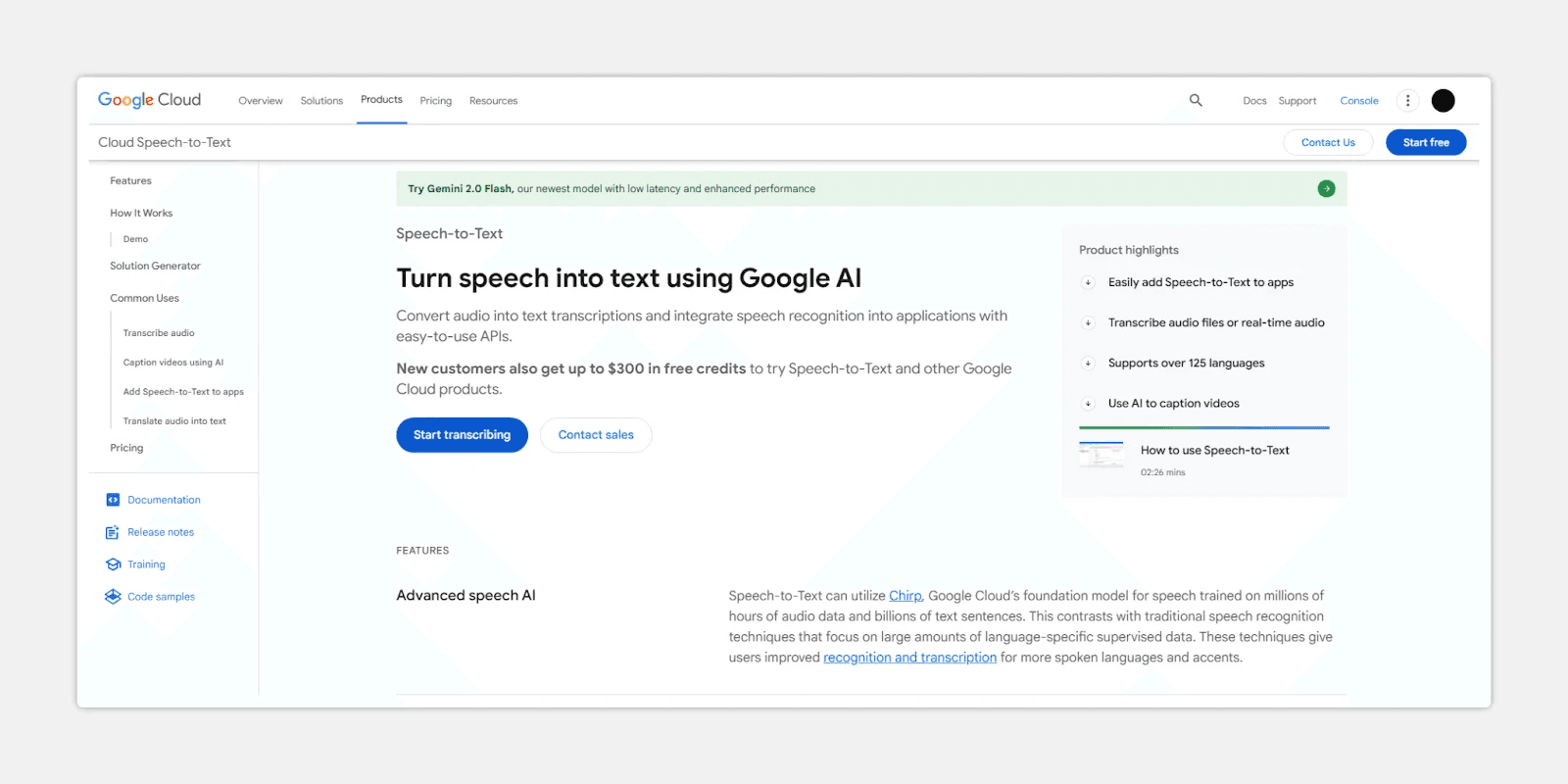The width and height of the screenshot is (1568, 784).
Task: Click the search magnifier icon
Action: tap(1196, 100)
